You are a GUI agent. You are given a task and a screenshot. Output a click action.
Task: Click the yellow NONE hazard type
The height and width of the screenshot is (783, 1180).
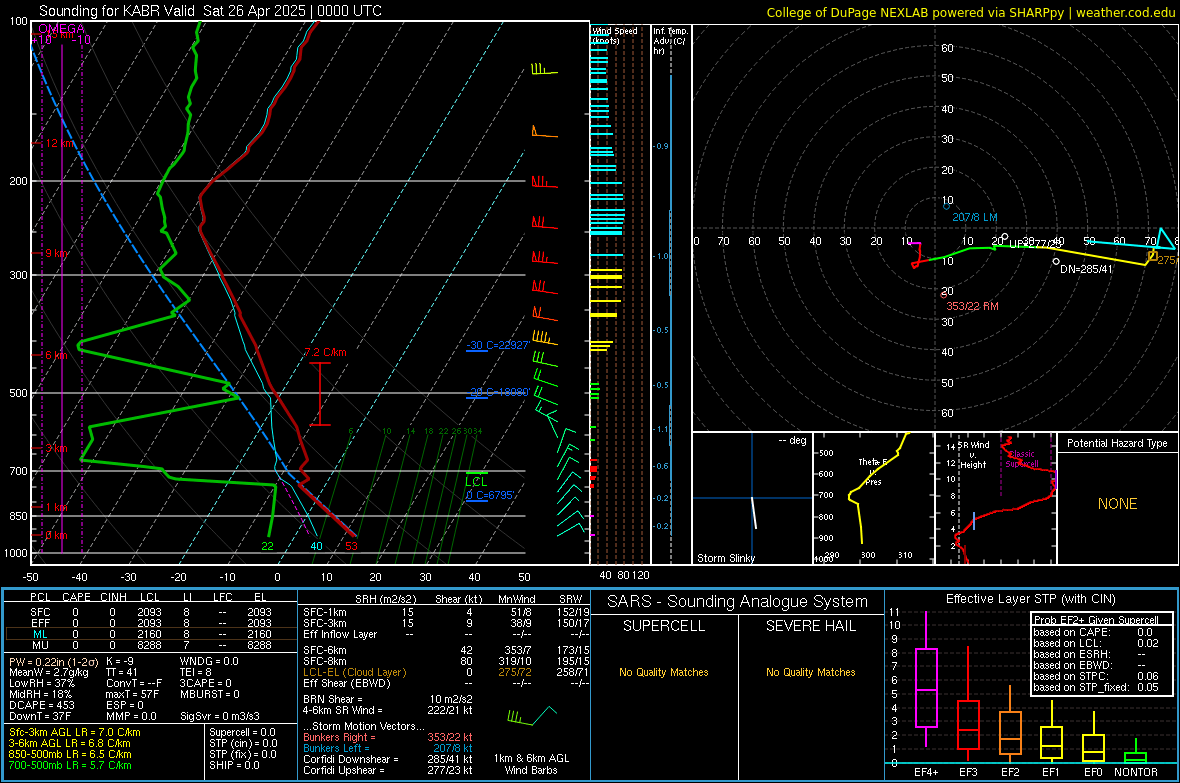pos(1117,504)
